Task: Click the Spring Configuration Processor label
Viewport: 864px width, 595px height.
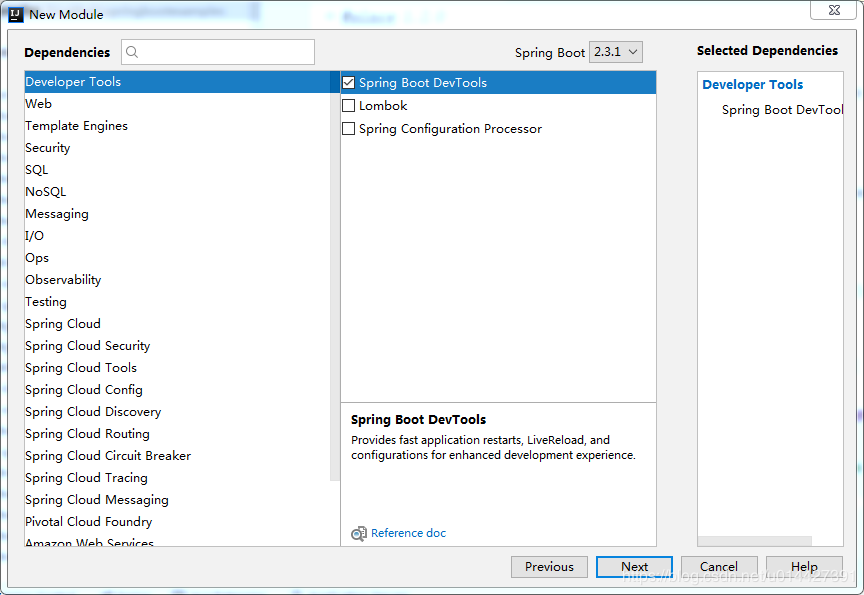Action: (450, 128)
